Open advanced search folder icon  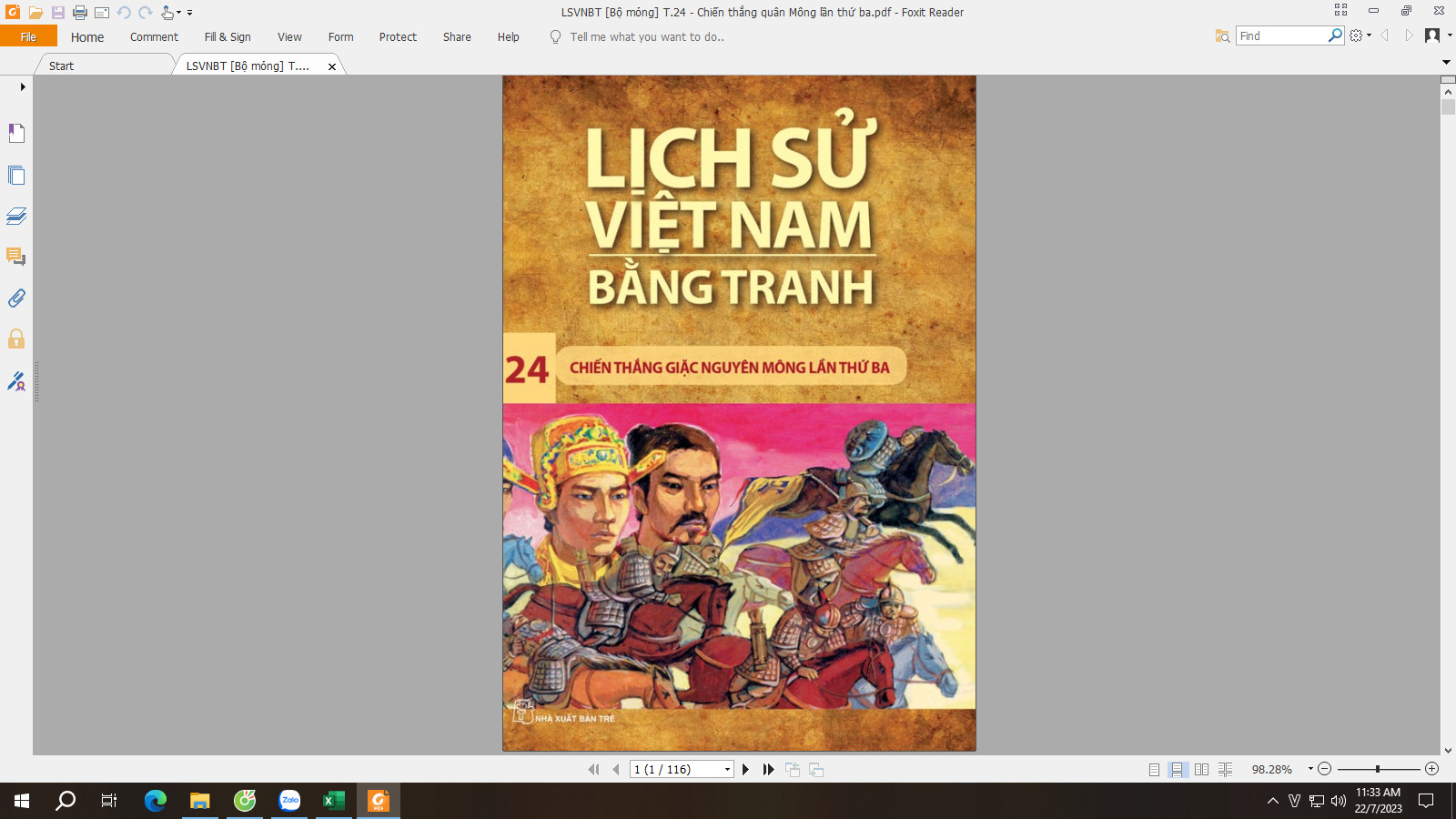pos(1222,35)
